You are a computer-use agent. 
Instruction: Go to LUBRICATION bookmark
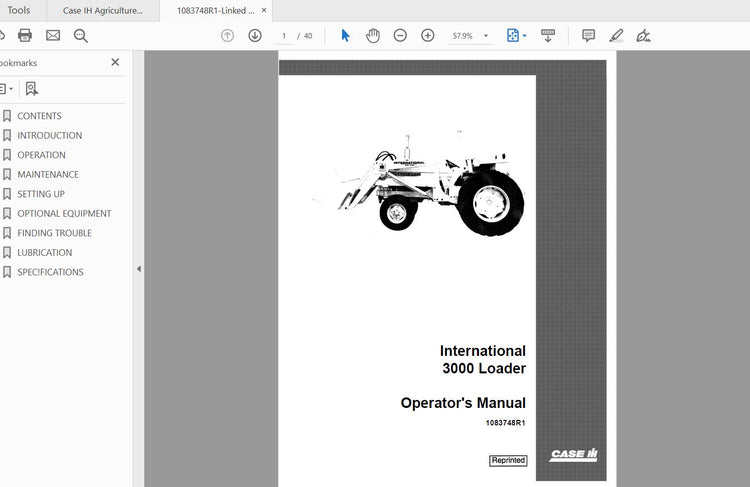click(x=44, y=253)
